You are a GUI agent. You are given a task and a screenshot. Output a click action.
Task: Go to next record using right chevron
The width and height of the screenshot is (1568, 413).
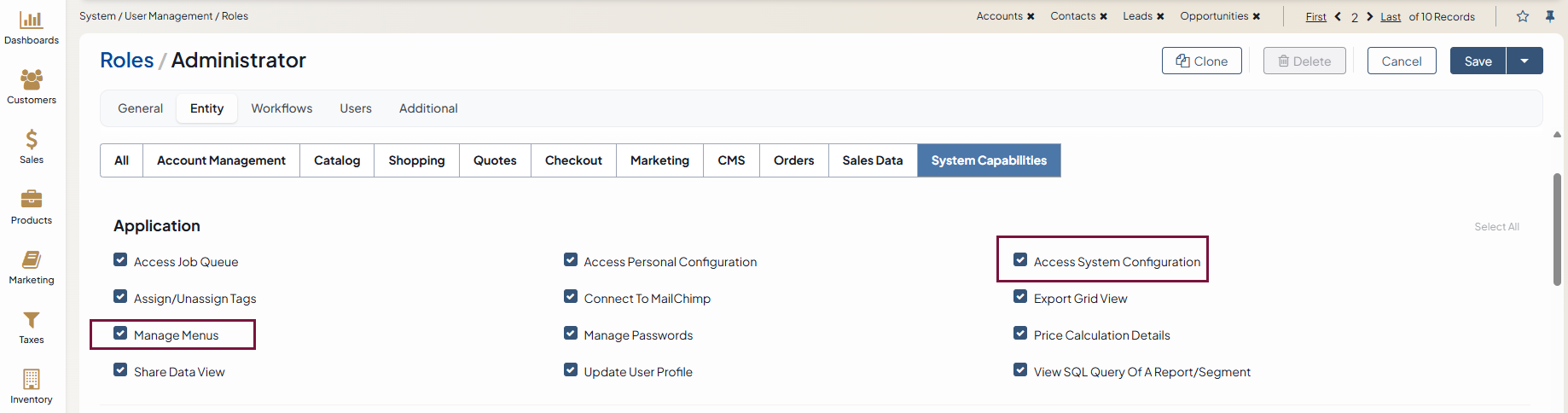[1370, 16]
